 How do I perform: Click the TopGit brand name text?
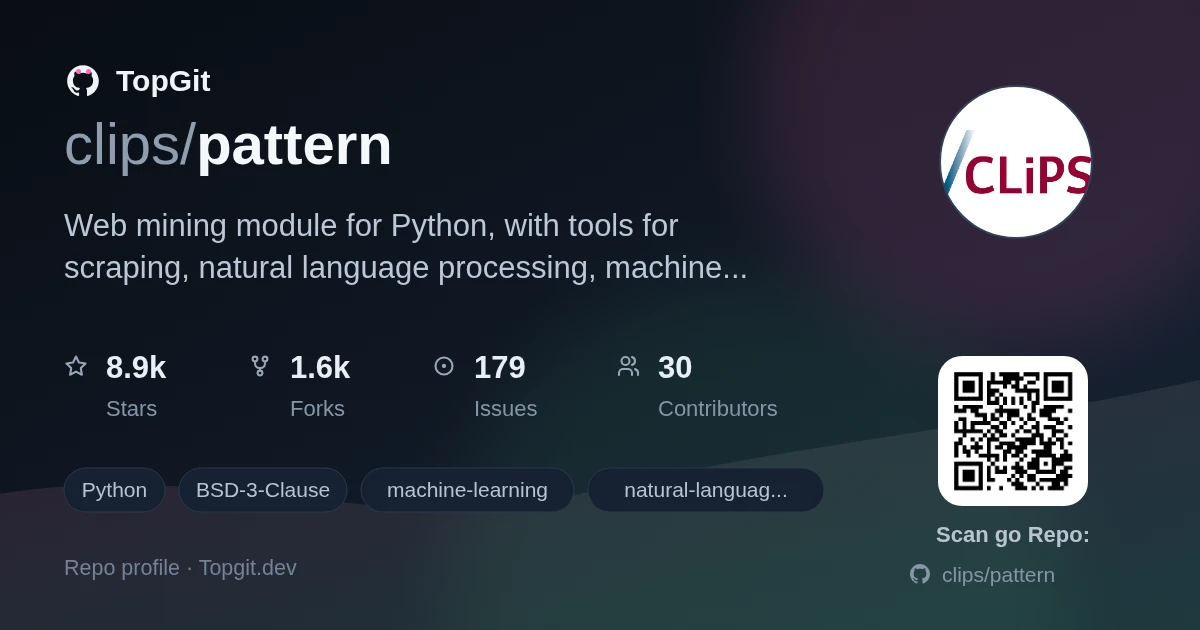(x=163, y=81)
